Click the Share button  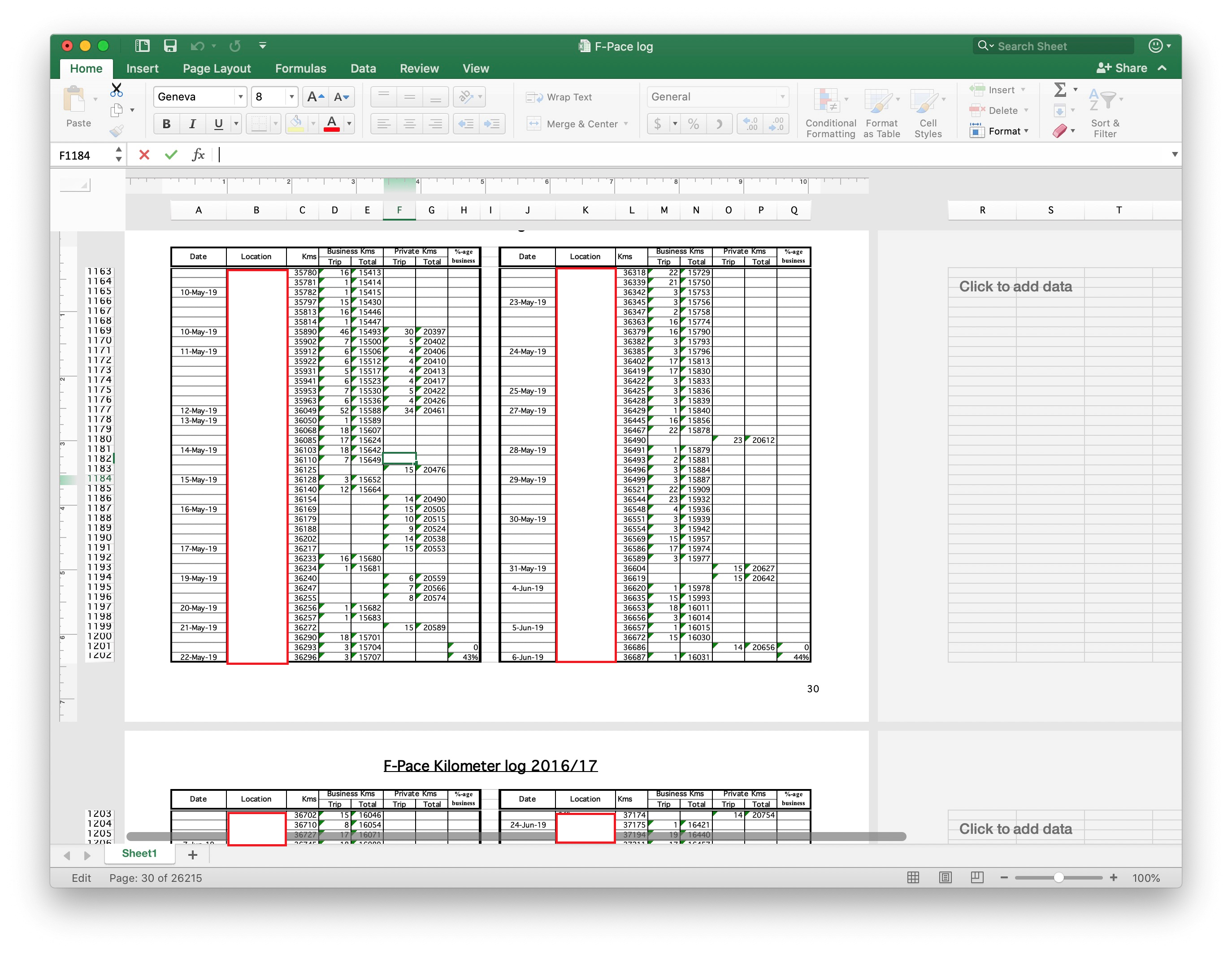pyautogui.click(x=1121, y=68)
